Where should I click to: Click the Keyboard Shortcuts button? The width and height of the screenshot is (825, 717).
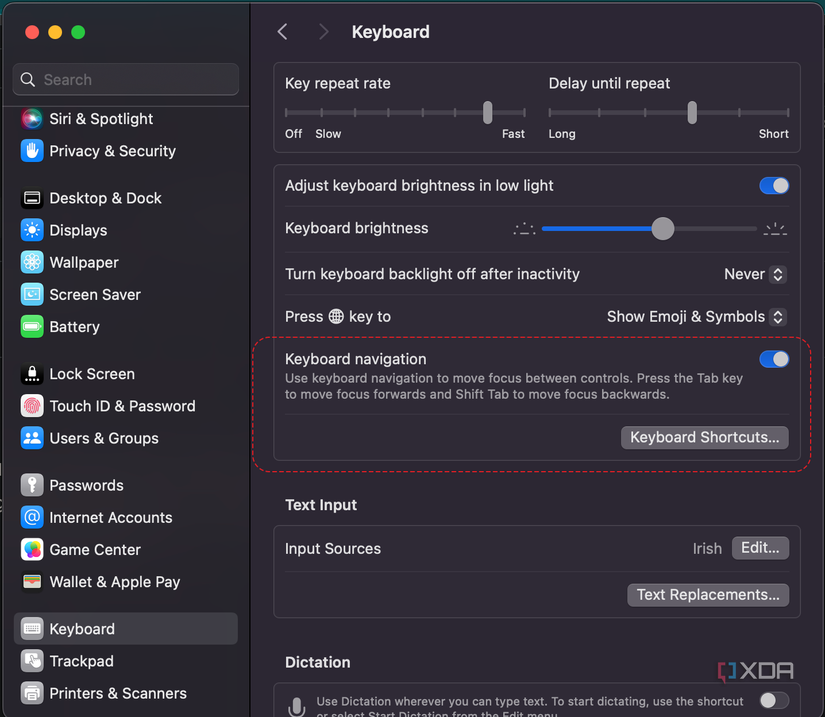704,438
